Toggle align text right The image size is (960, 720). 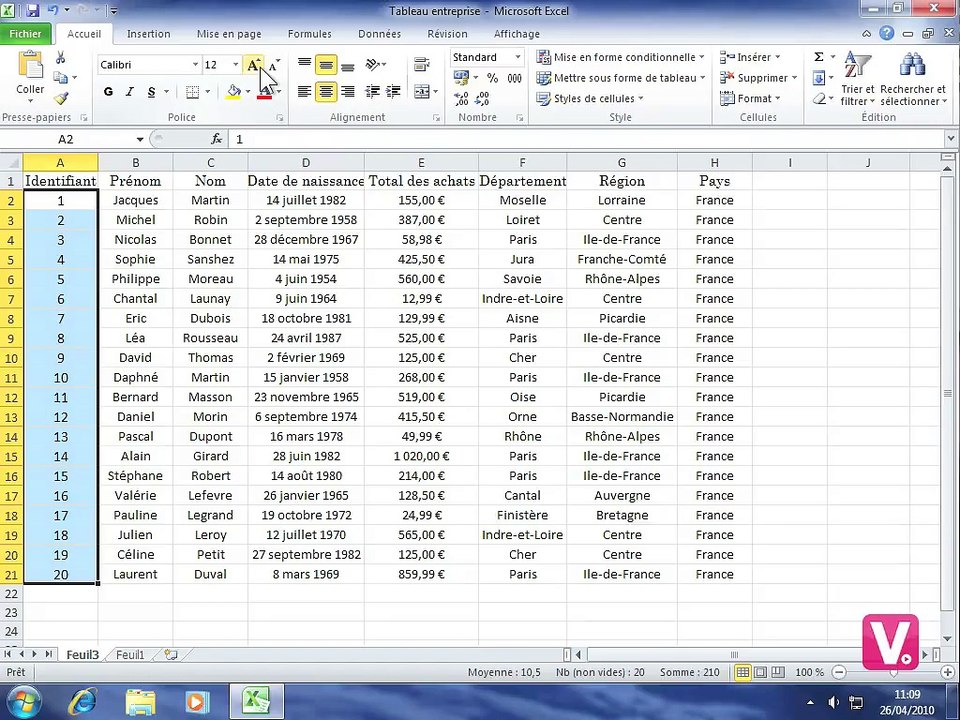point(348,92)
